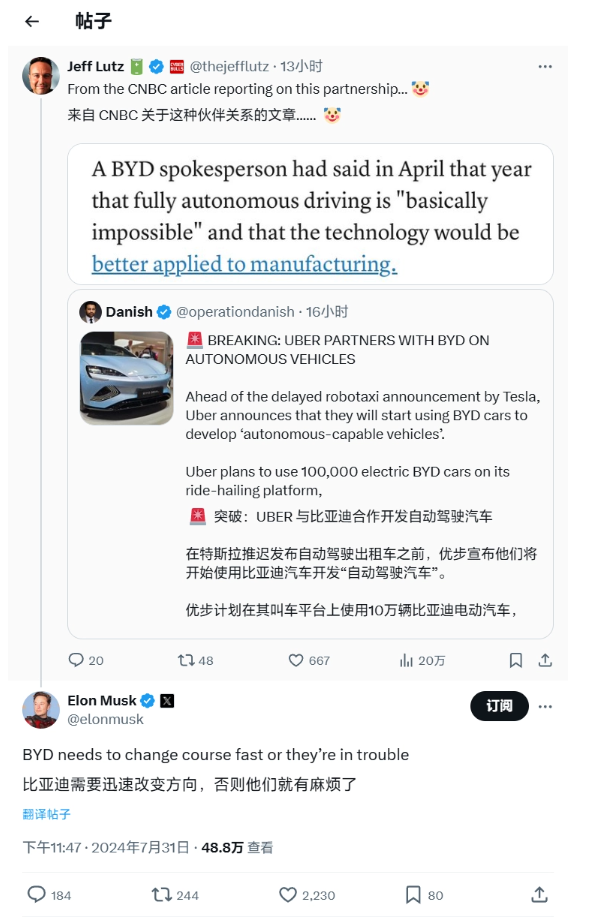Image resolution: width=598 pixels, height=919 pixels.
Task: Share Jeff Lutz's post via the share icon
Action: coord(545,660)
